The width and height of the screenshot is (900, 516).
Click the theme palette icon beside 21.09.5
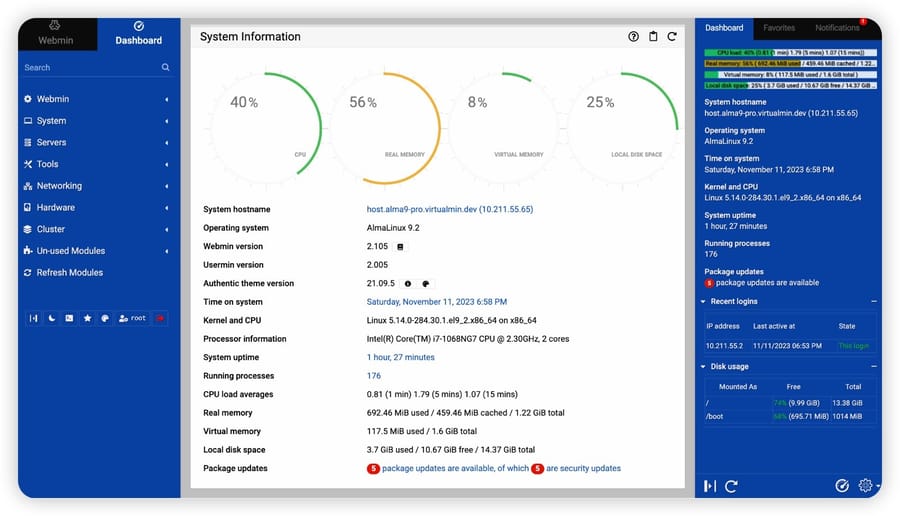point(426,284)
